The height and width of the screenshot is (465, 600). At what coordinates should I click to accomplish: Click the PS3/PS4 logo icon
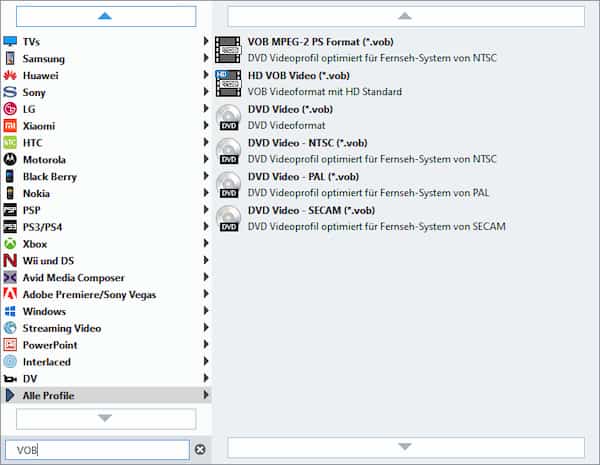pyautogui.click(x=10, y=227)
